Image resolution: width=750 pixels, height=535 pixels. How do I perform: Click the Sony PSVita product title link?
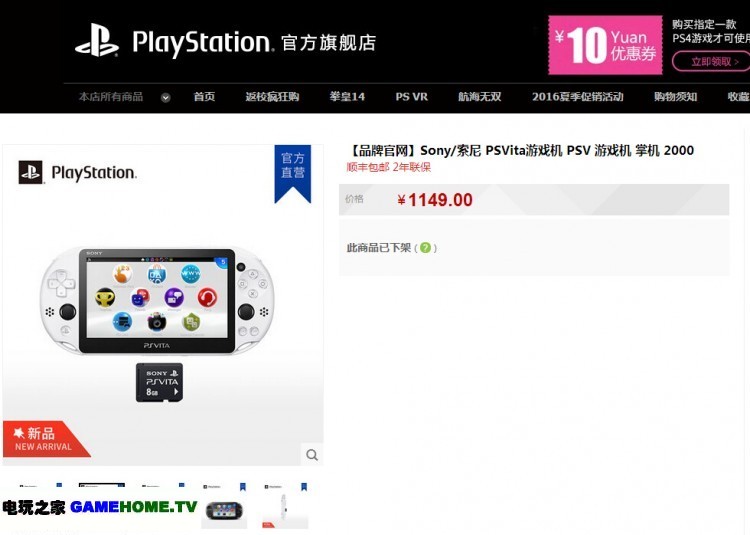pyautogui.click(x=521, y=151)
